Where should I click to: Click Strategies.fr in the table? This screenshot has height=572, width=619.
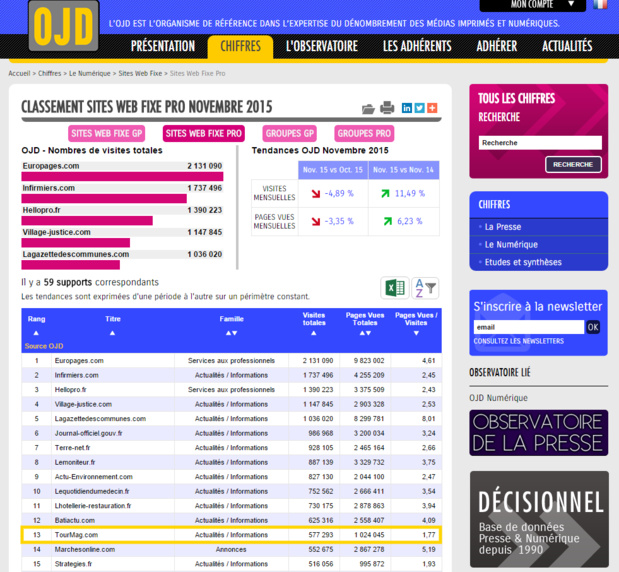[73, 564]
